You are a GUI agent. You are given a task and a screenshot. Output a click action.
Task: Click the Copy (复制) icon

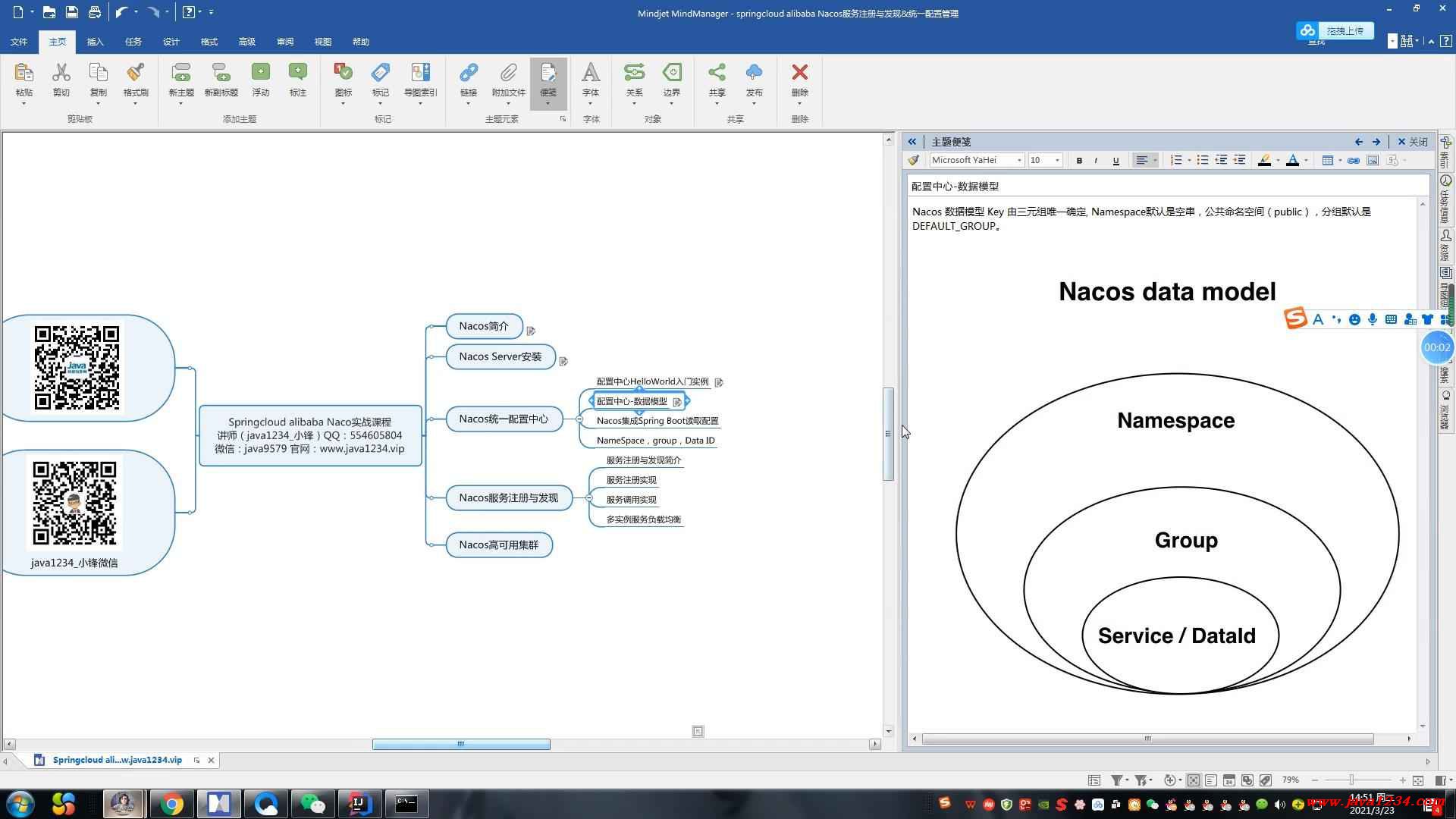tap(99, 73)
